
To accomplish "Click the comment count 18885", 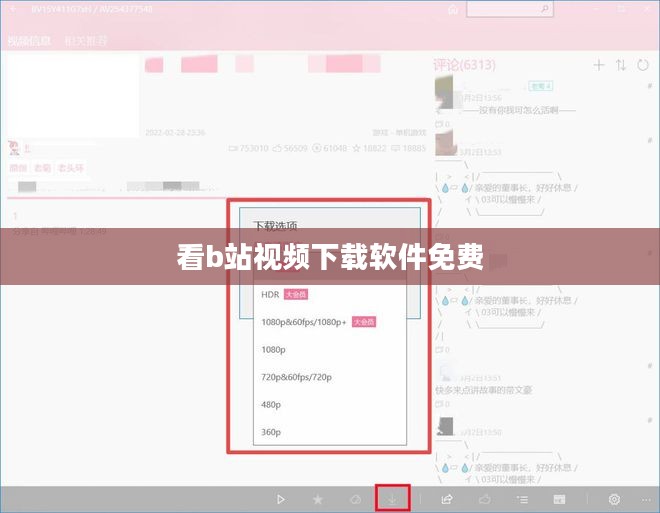I will pyautogui.click(x=409, y=148).
